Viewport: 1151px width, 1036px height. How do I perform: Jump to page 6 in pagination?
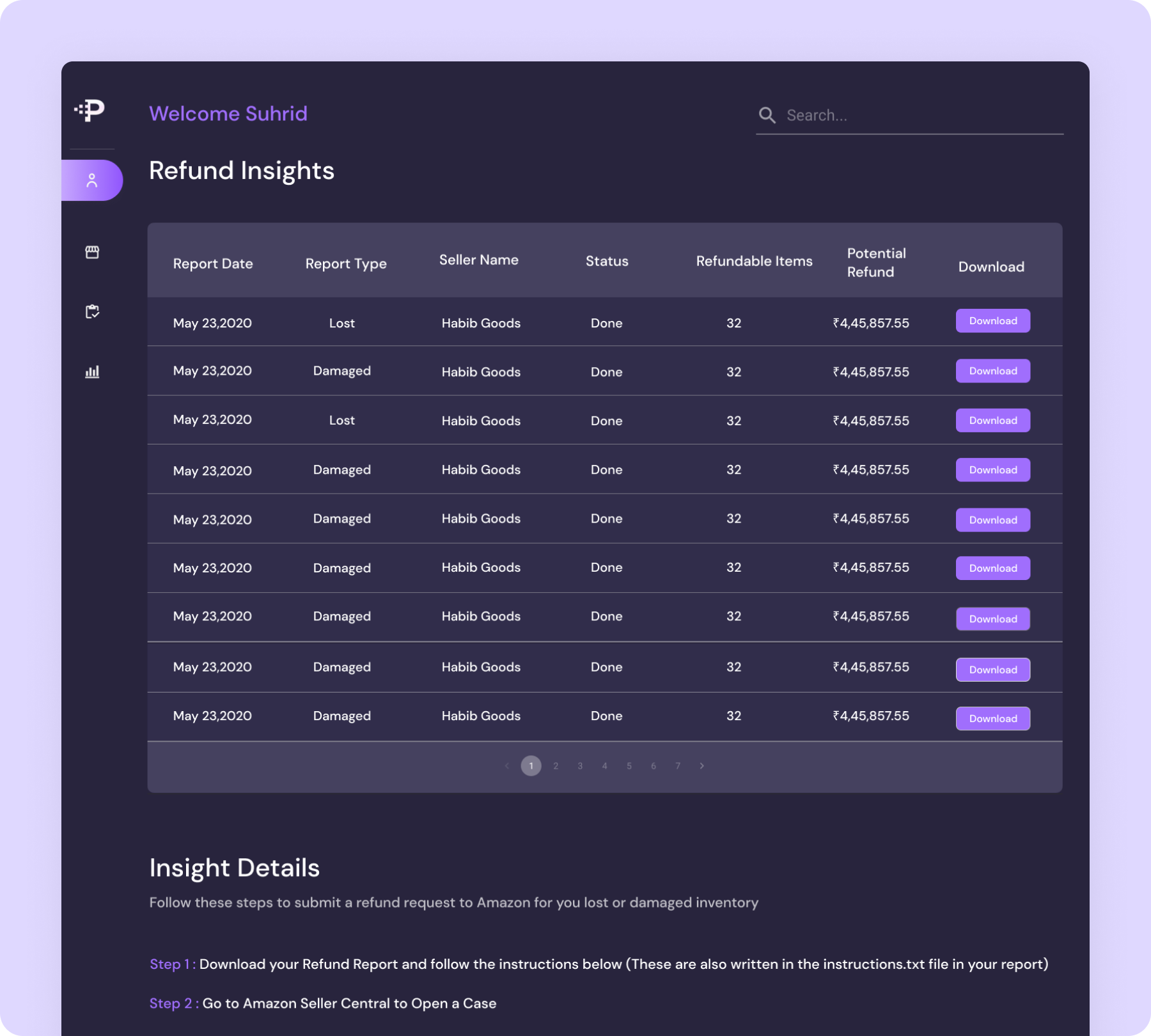pyautogui.click(x=654, y=765)
